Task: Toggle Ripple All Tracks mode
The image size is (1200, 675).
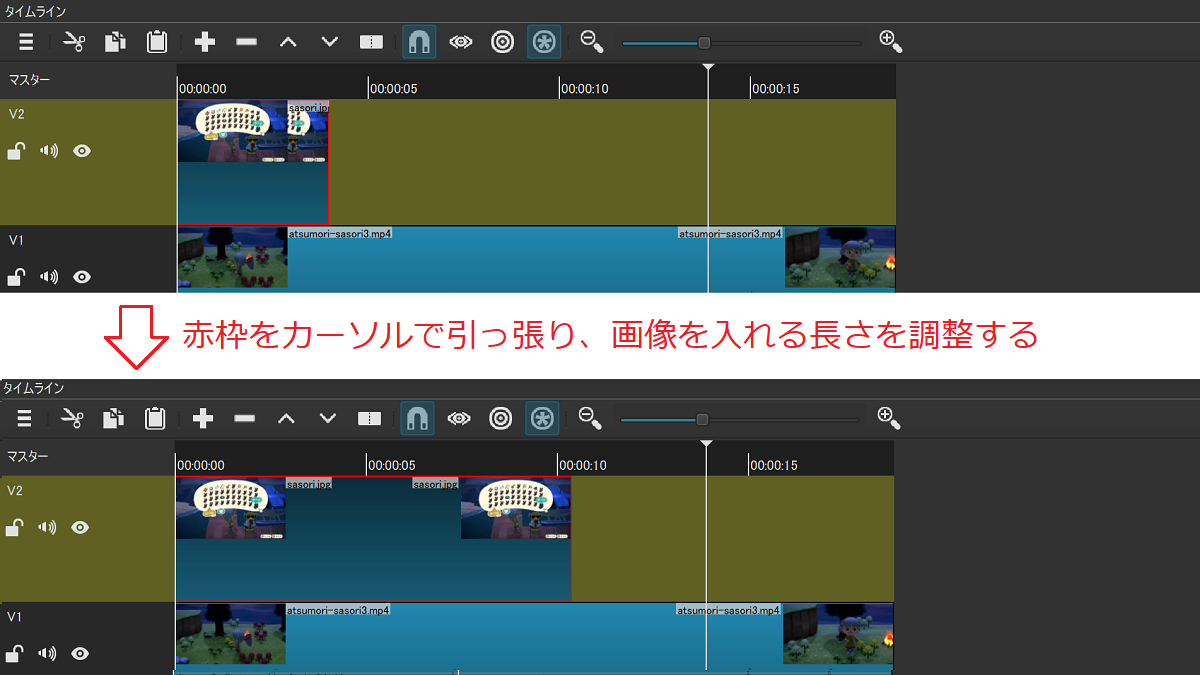Action: (543, 41)
